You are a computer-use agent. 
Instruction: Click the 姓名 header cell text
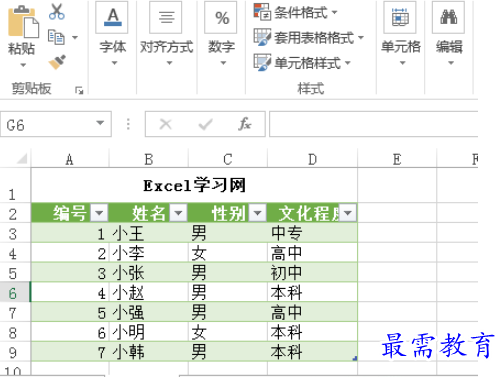[x=149, y=213]
